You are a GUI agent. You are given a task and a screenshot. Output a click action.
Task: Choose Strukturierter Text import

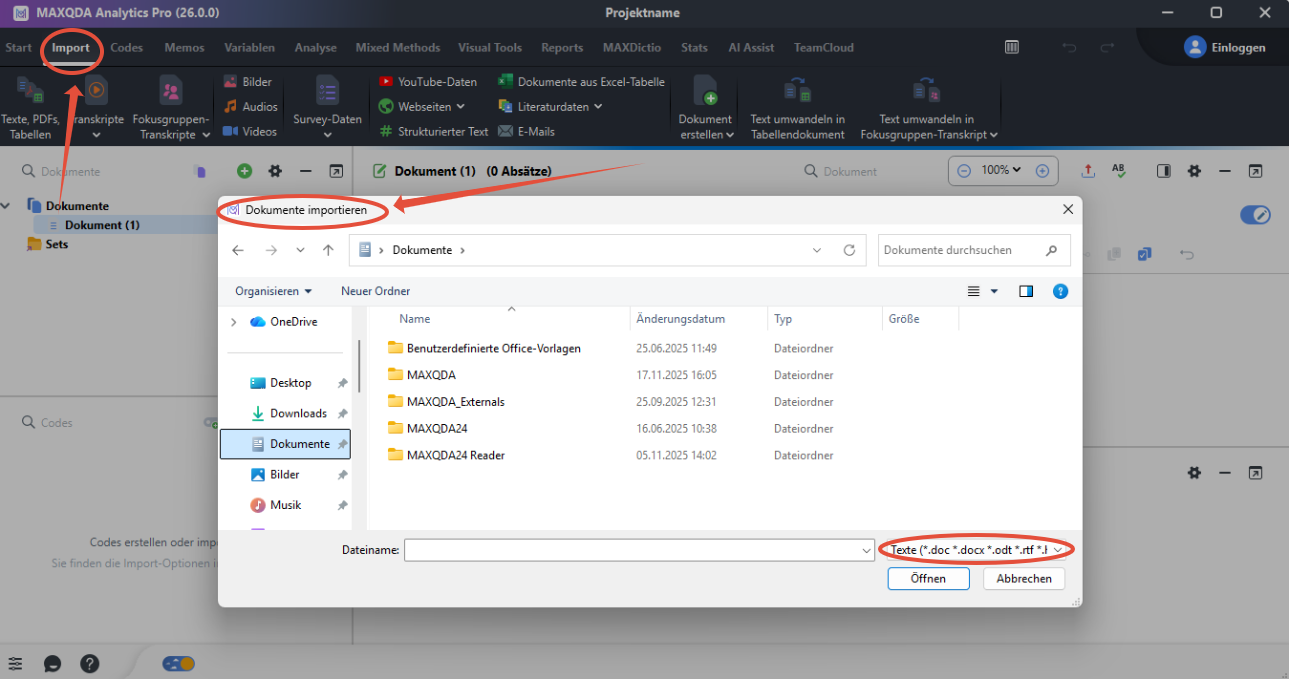(x=434, y=131)
